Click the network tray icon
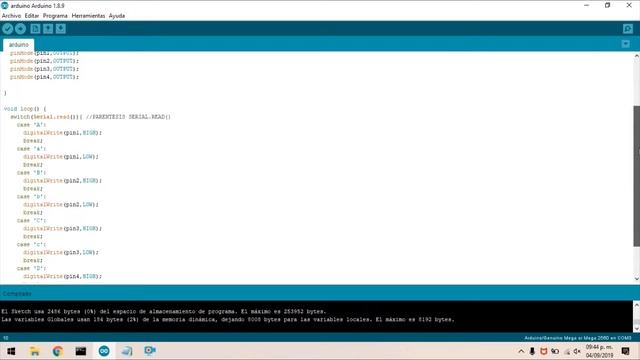 tap(567, 351)
